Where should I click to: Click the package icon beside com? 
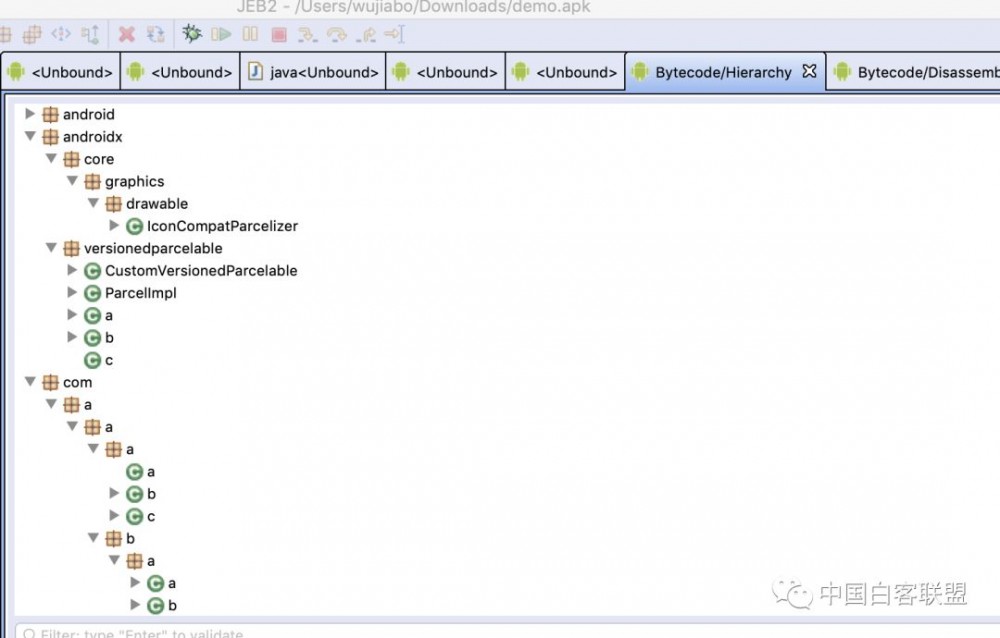tap(50, 383)
